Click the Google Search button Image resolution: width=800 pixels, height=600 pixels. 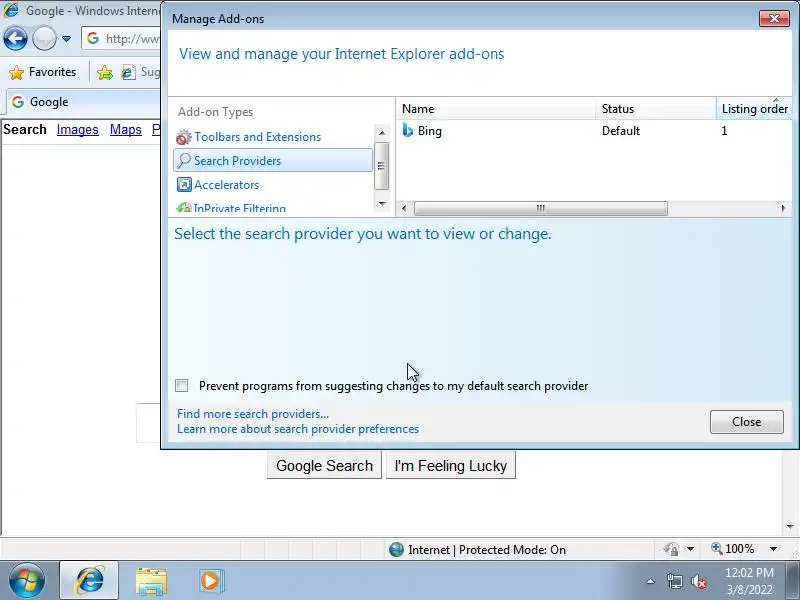pos(324,465)
